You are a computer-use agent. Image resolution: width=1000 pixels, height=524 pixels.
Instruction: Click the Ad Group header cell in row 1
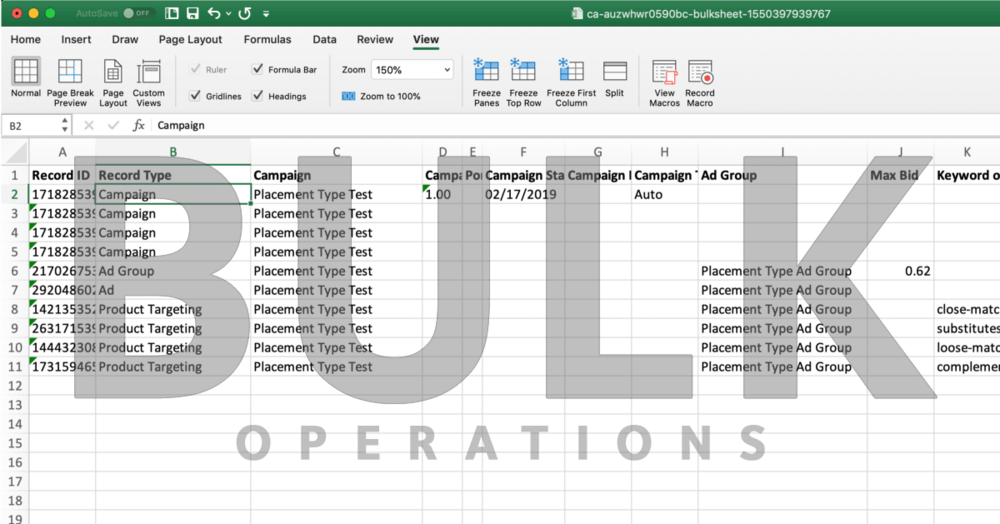pos(783,175)
